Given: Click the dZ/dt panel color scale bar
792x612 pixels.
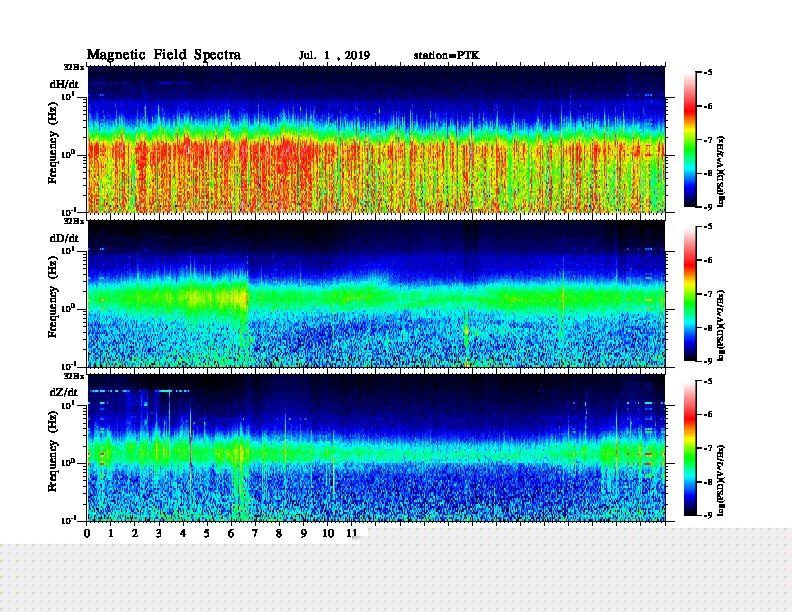Looking at the screenshot, I should tap(689, 448).
